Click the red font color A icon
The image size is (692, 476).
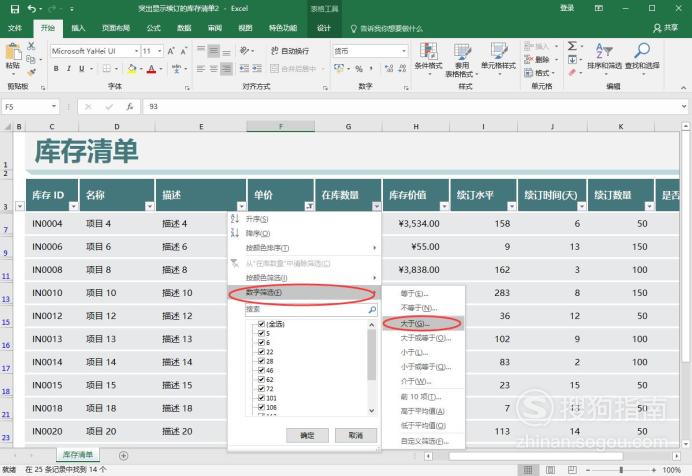tap(151, 69)
